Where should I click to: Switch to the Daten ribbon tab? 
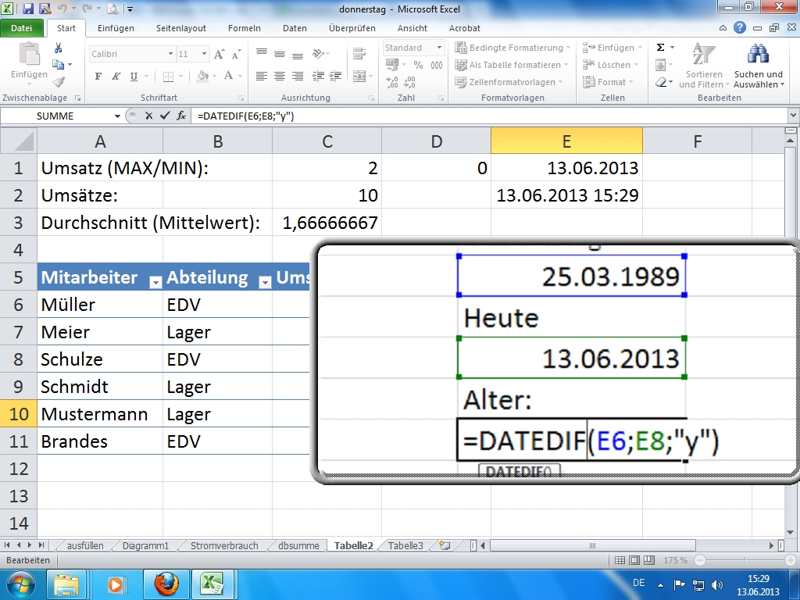click(295, 28)
